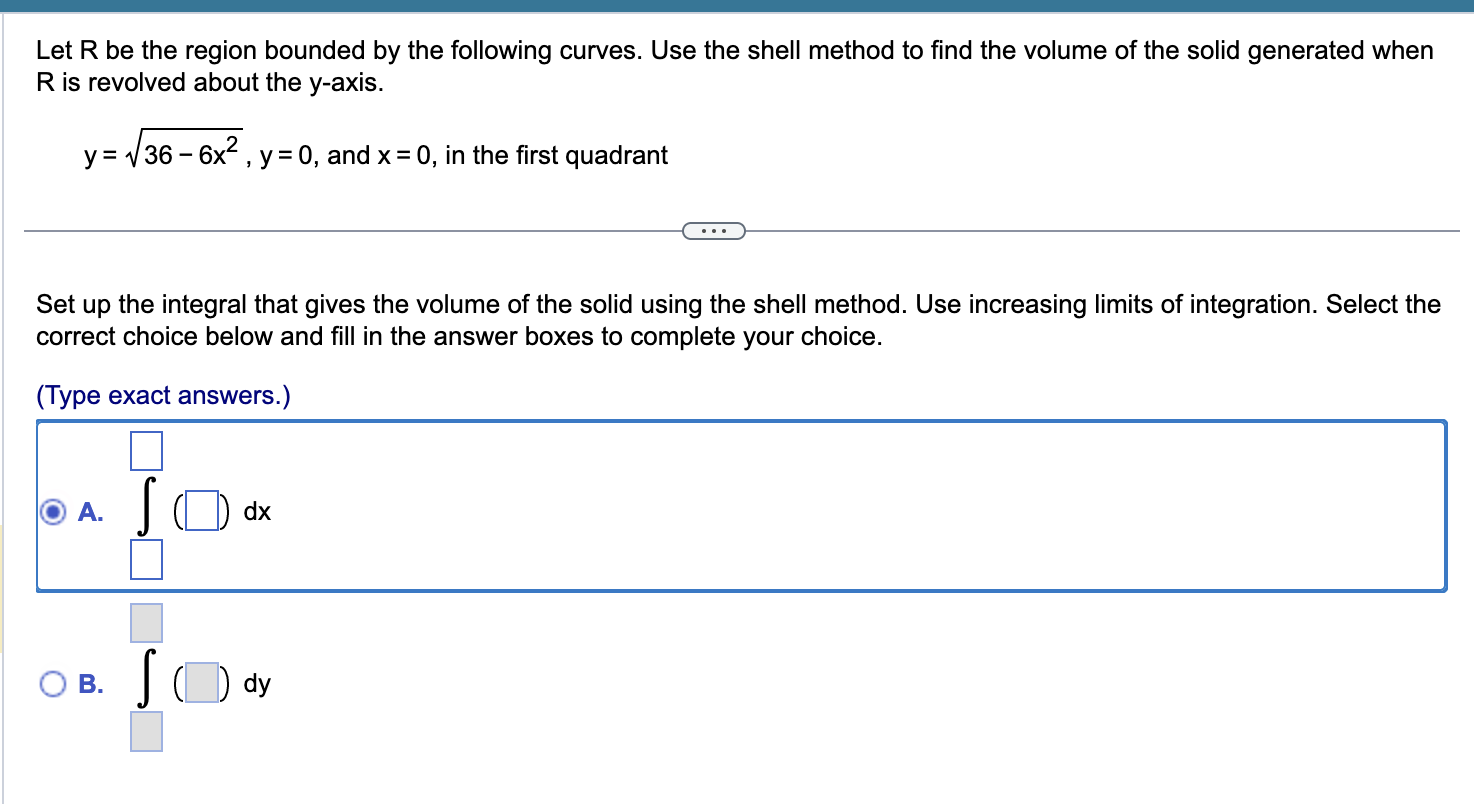Select radio button for choice A
The width and height of the screenshot is (1474, 804).
coord(55,512)
